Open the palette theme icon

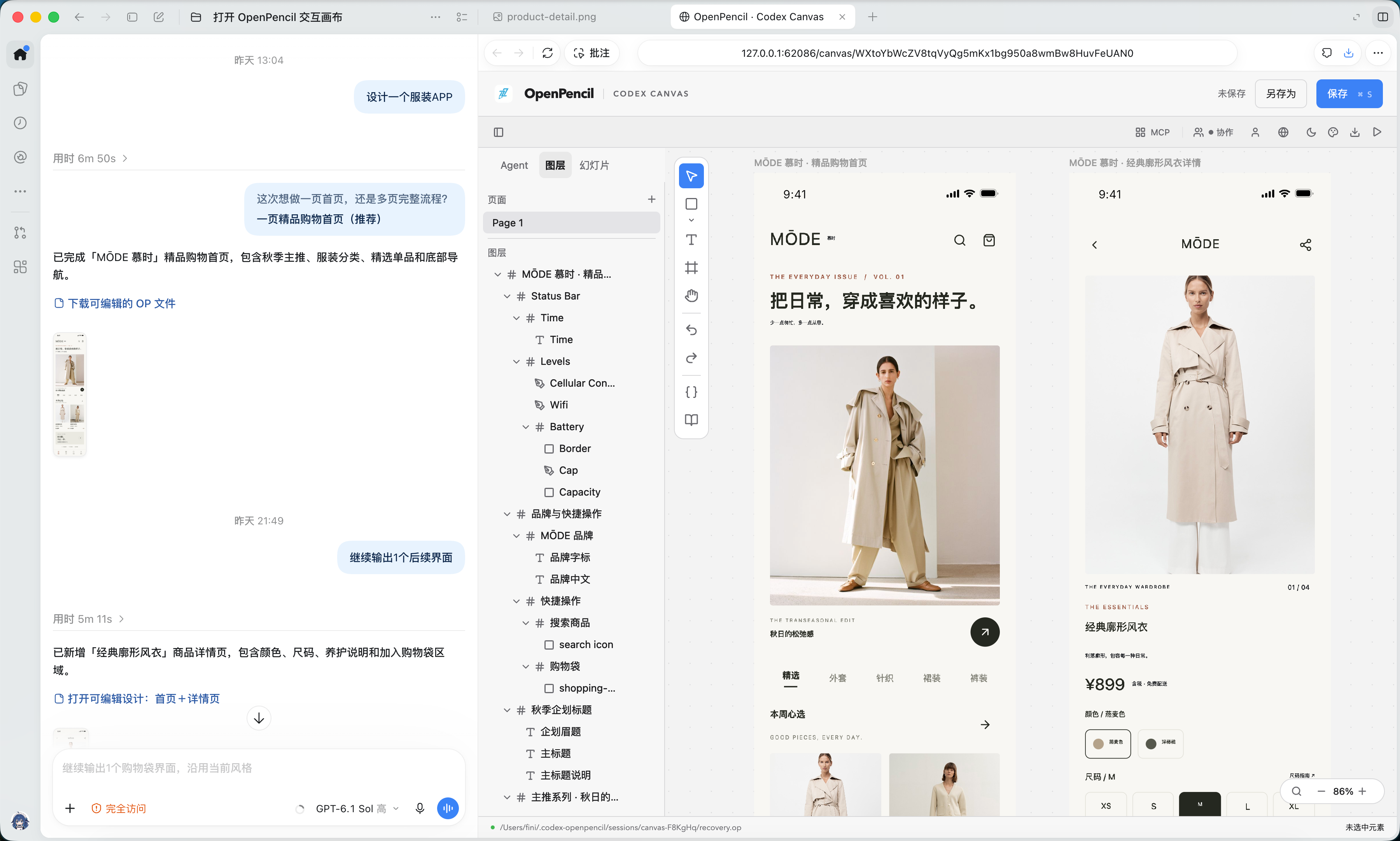click(1333, 132)
